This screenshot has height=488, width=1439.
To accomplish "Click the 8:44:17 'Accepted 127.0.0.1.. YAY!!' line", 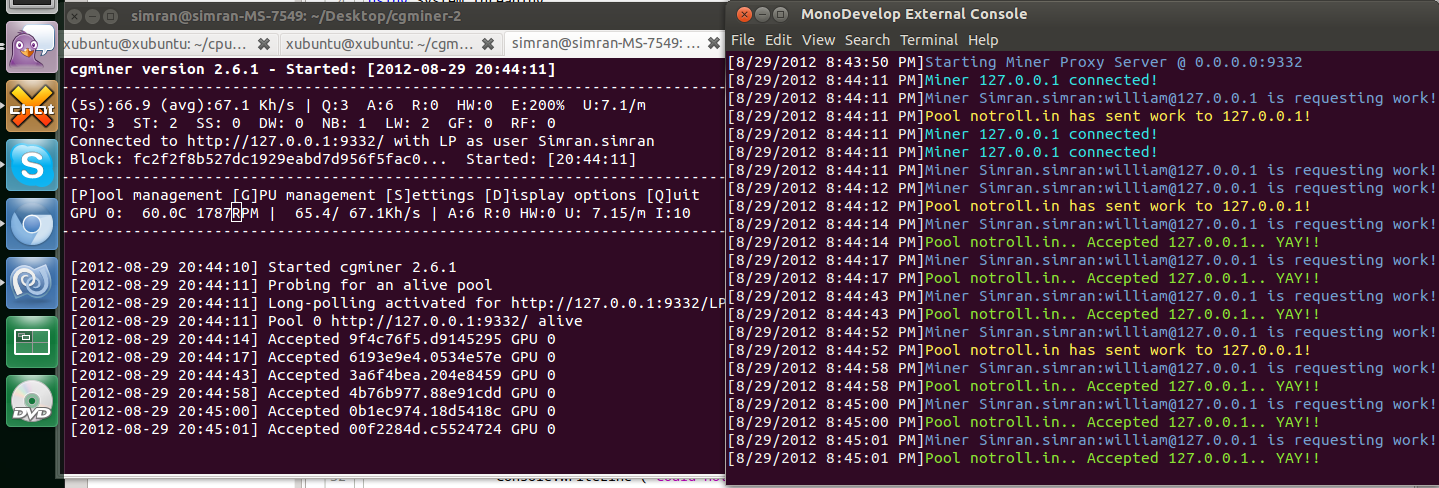I will point(1023,278).
